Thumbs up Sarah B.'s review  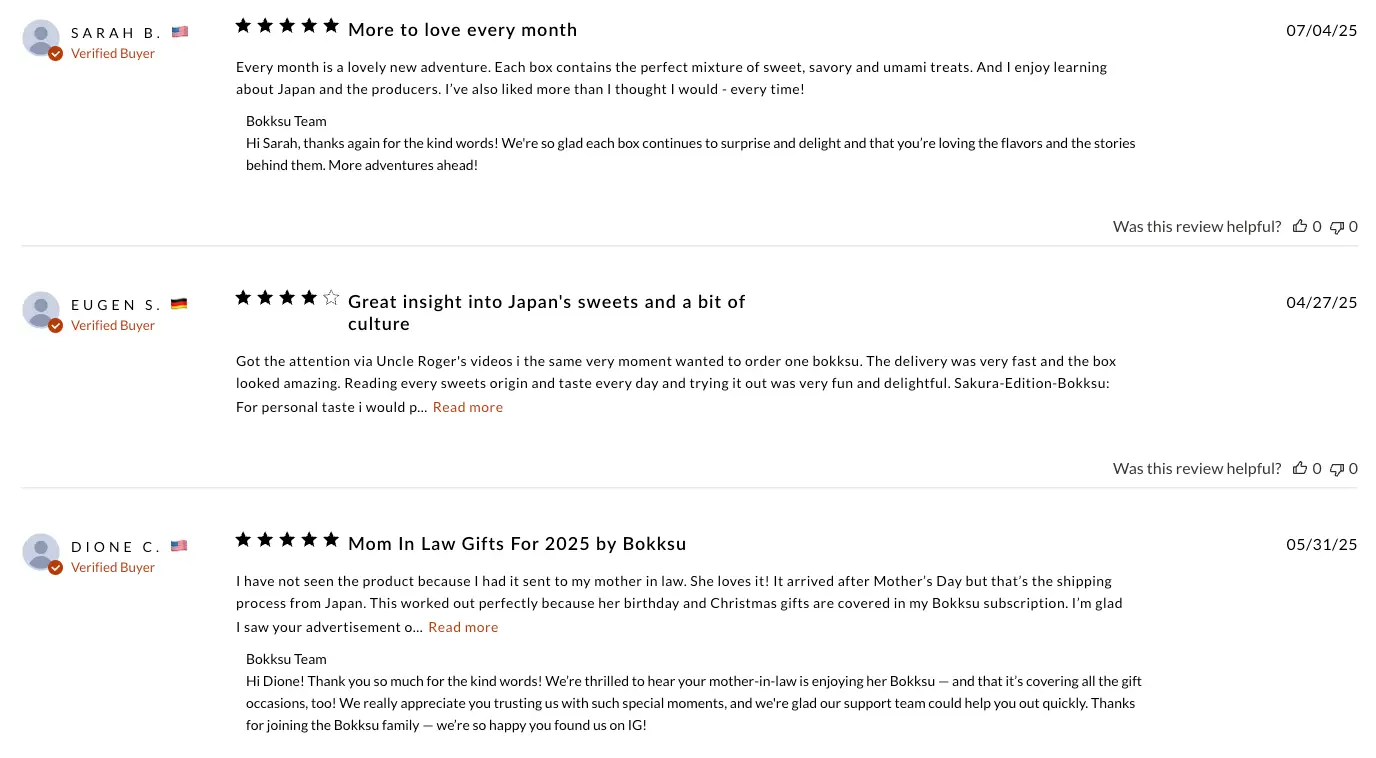coord(1300,226)
